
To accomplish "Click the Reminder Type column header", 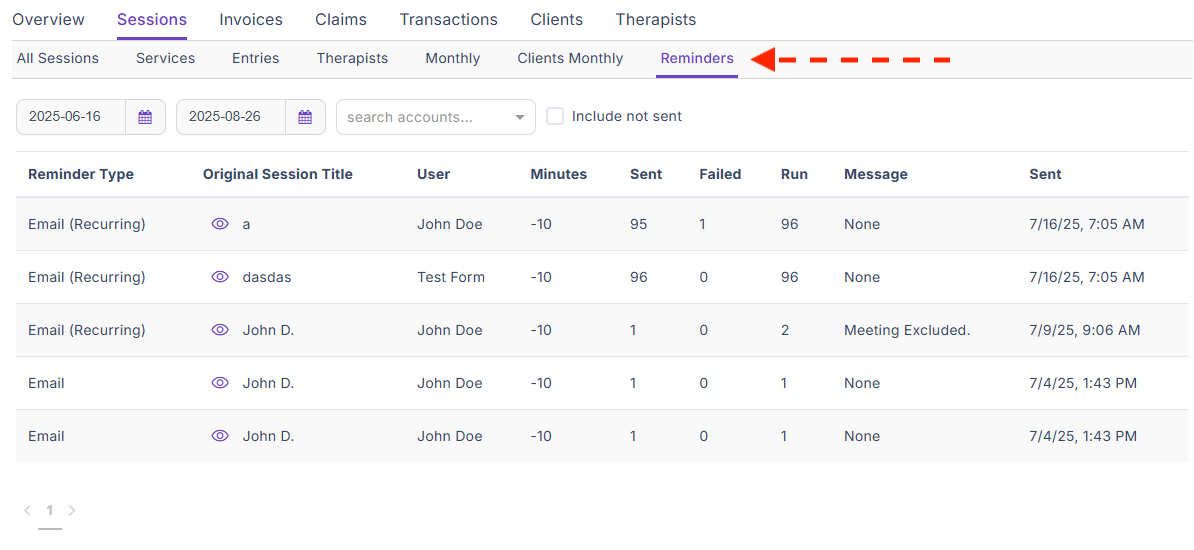I will tap(81, 174).
